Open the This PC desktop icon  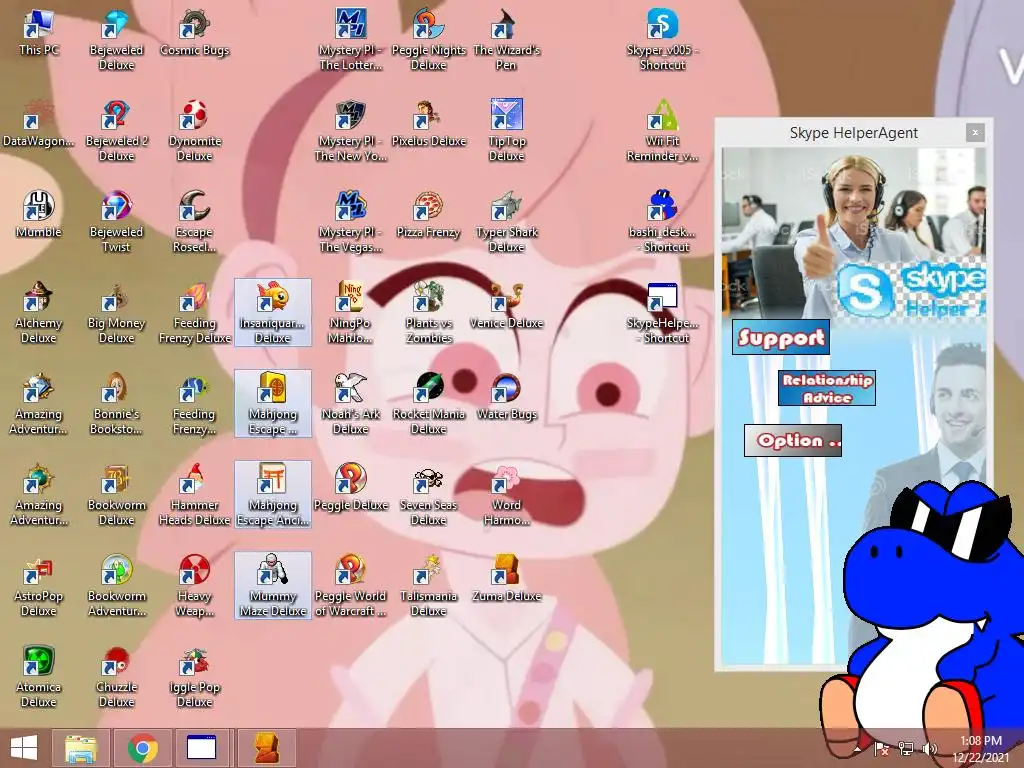click(x=38, y=33)
